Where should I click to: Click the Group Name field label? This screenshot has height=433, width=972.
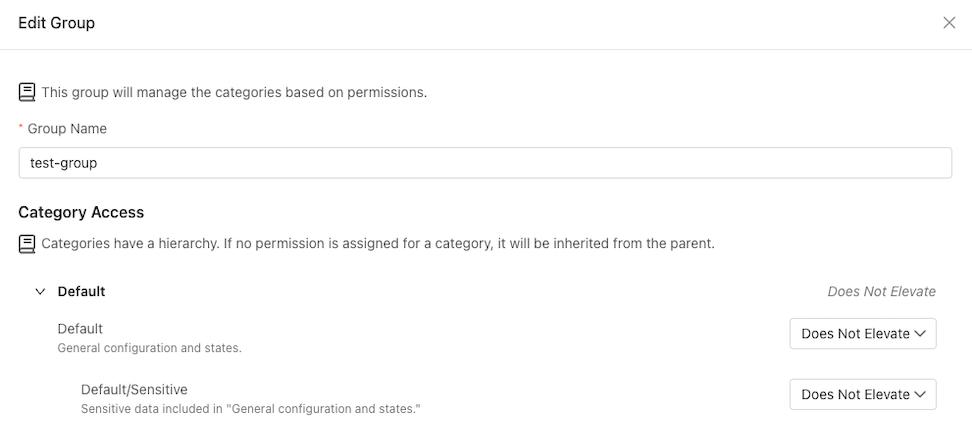(x=67, y=129)
